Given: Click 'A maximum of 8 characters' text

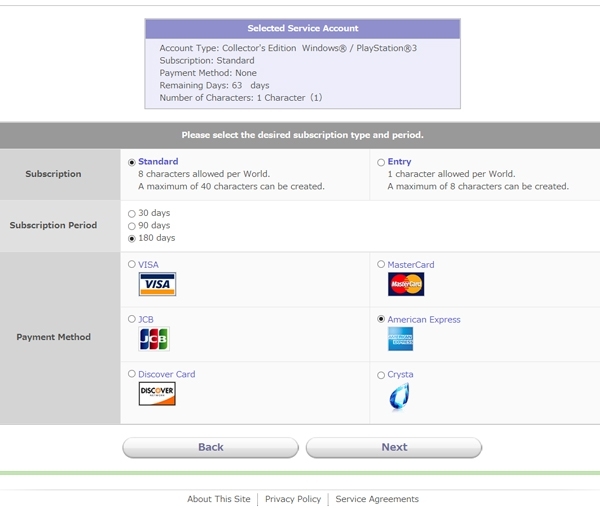Looking at the screenshot, I should coord(478,186).
